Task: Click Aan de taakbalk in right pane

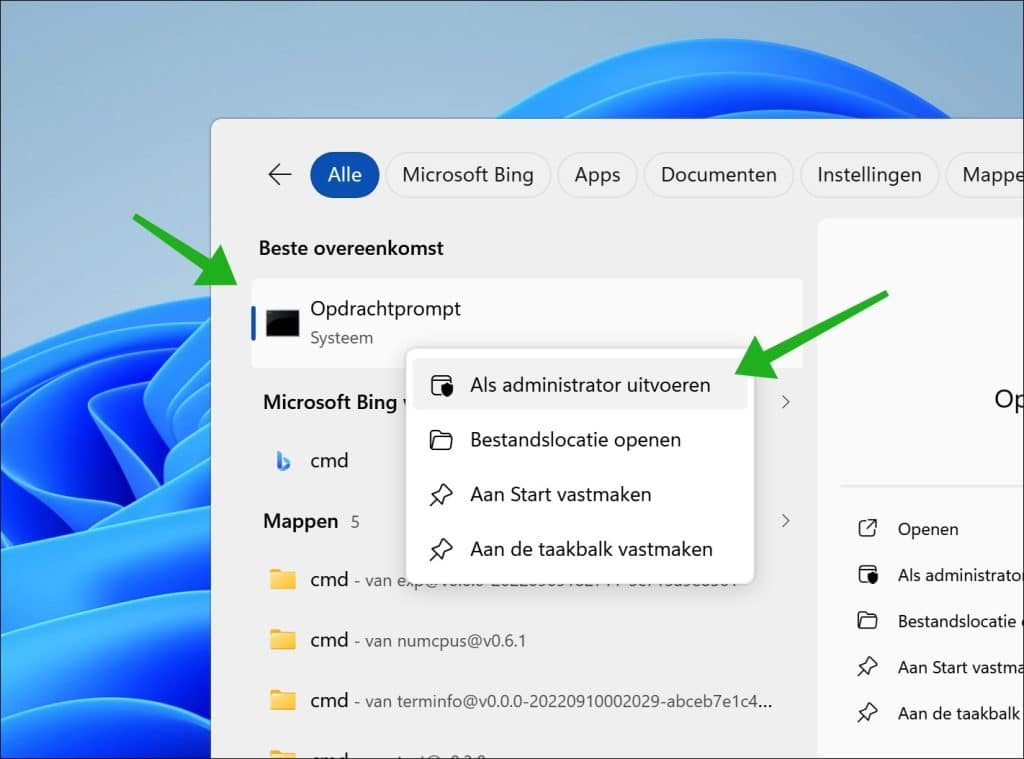Action: (960, 713)
